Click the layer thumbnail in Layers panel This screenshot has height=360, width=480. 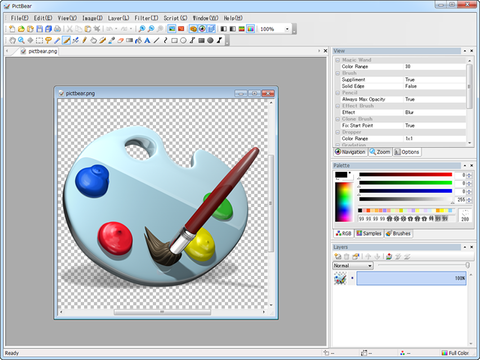tap(340, 278)
